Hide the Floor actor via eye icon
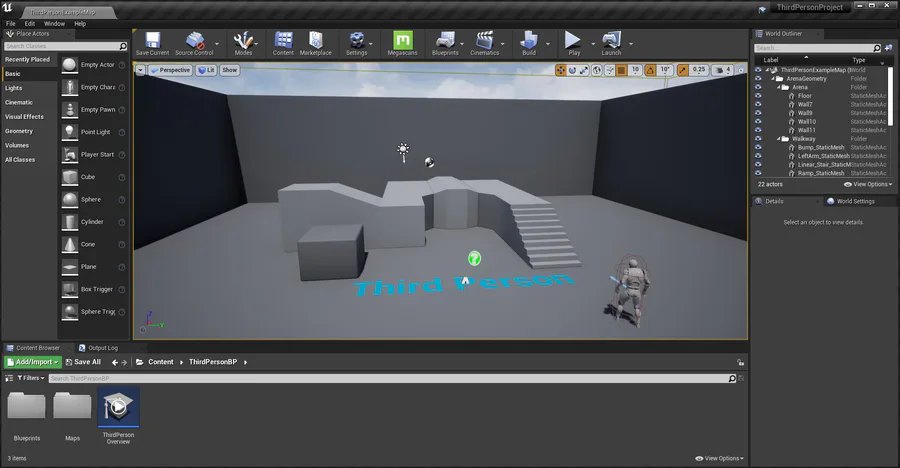 click(x=758, y=96)
